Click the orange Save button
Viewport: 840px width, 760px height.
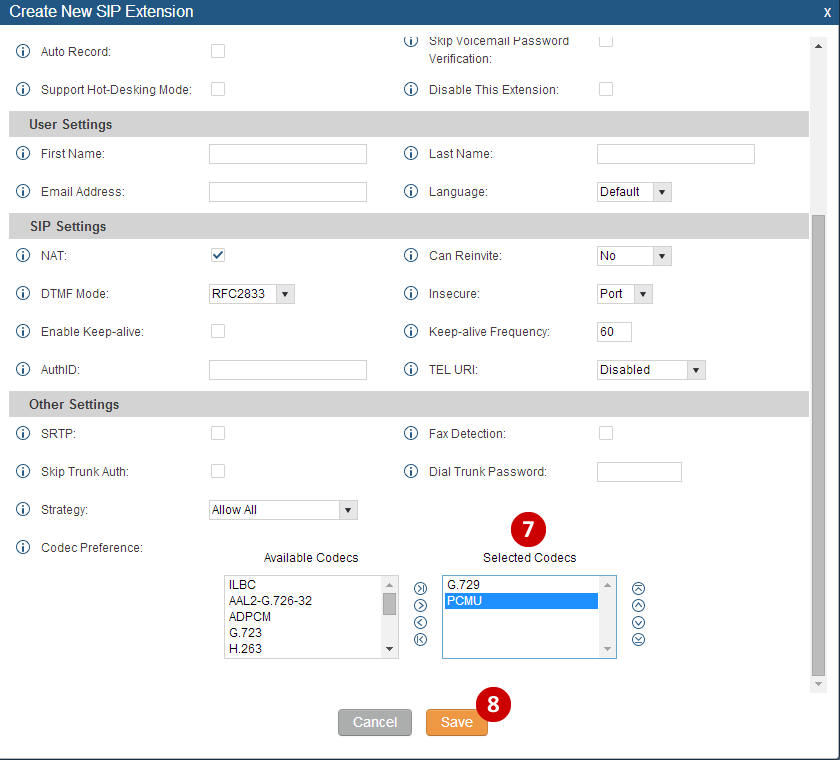click(456, 722)
